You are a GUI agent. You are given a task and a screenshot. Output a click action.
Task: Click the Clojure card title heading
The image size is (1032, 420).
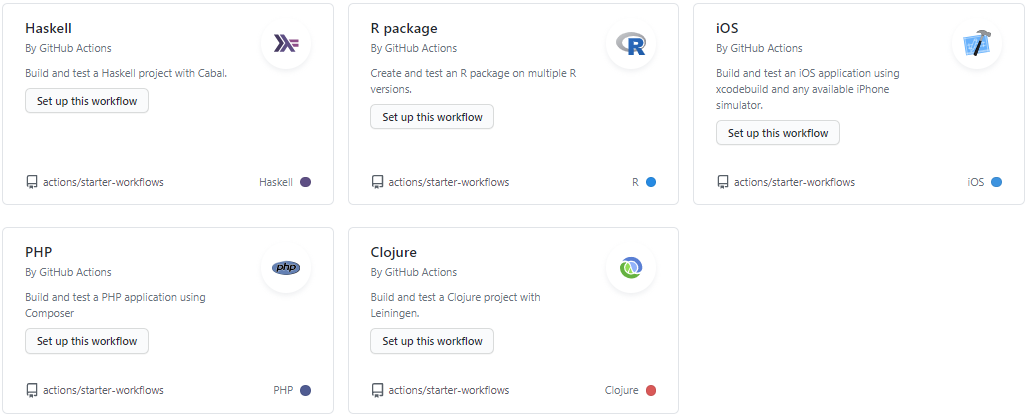tap(393, 252)
